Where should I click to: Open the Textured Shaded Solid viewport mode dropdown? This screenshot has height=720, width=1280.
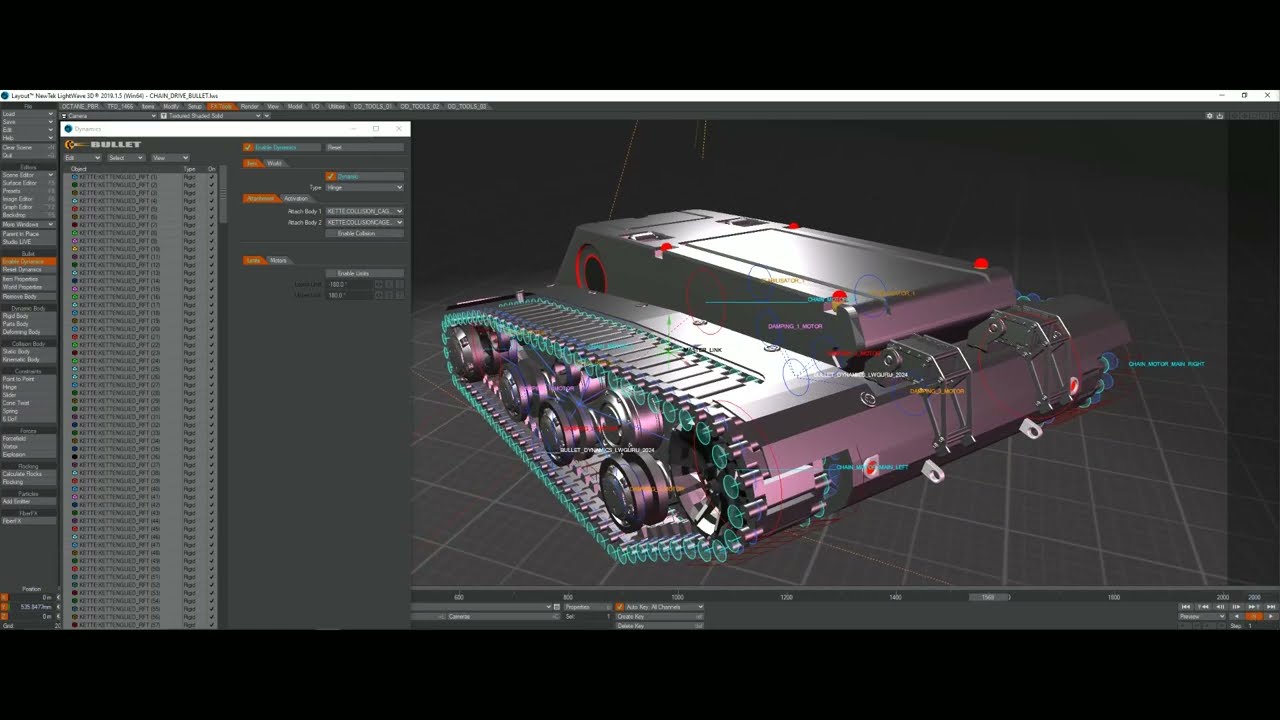point(213,116)
